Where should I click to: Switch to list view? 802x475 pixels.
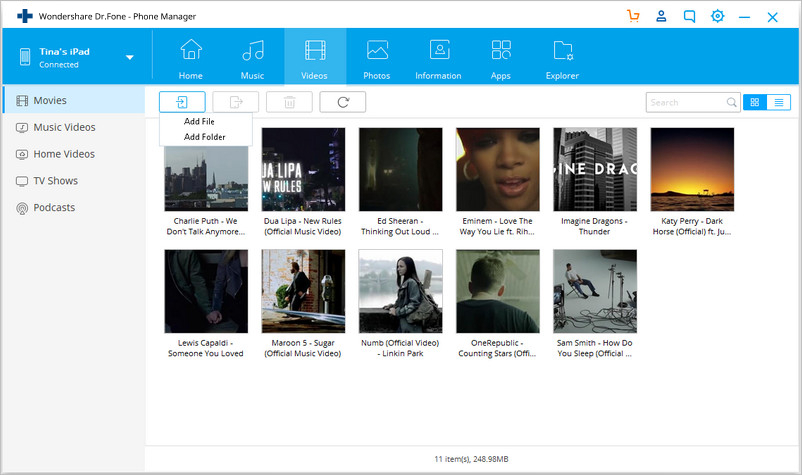(779, 102)
